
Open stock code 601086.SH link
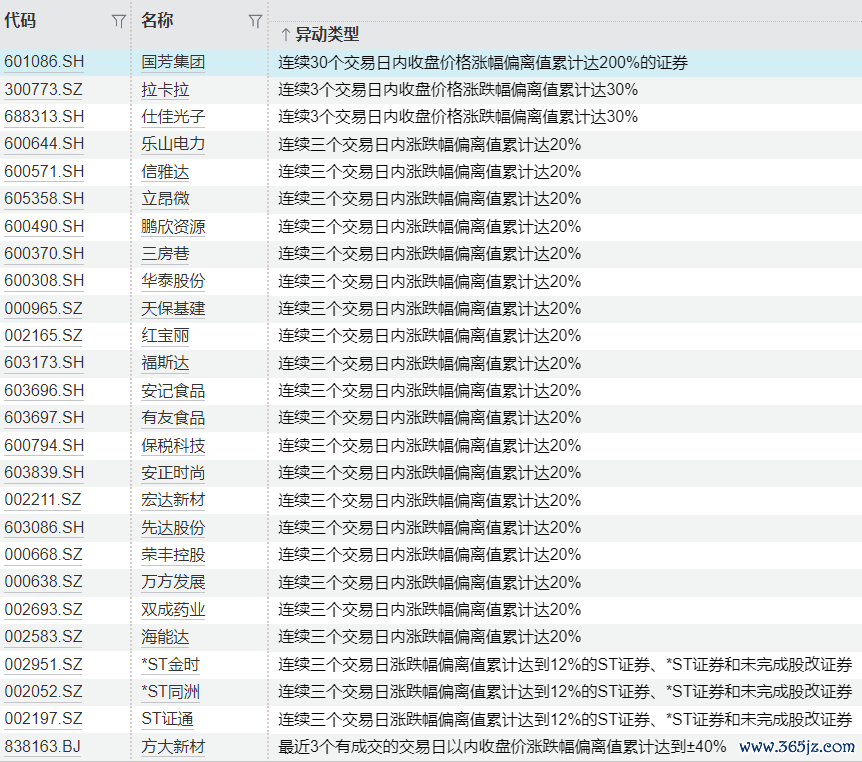(44, 62)
